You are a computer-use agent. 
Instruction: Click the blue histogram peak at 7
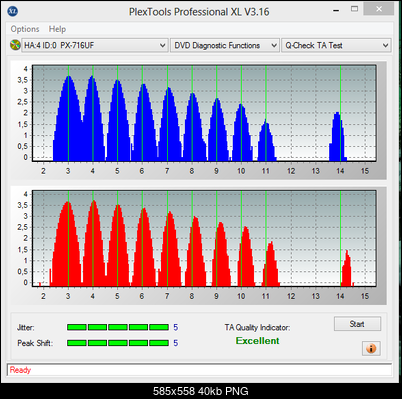(x=169, y=124)
